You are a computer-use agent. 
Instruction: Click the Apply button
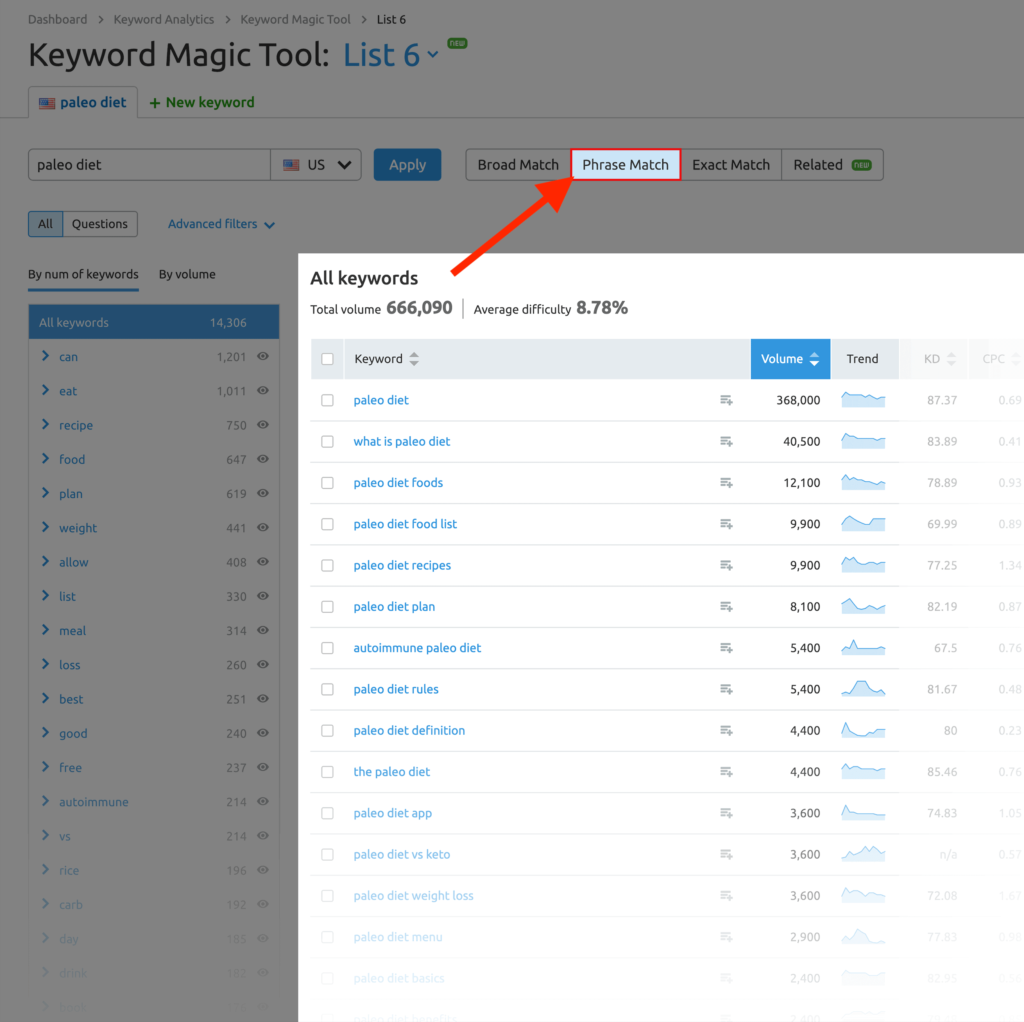pos(407,164)
